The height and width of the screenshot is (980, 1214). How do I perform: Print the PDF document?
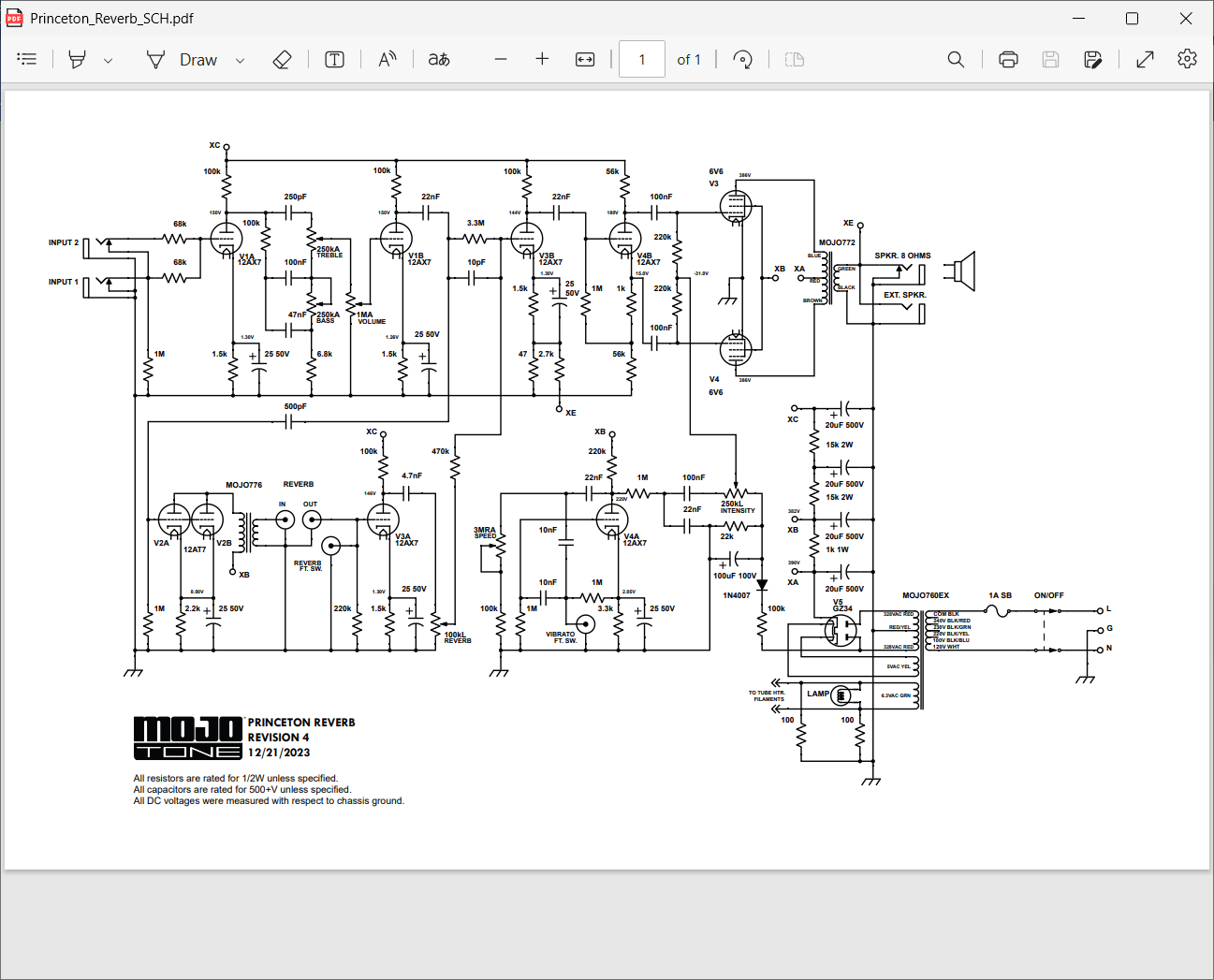pyautogui.click(x=1008, y=59)
